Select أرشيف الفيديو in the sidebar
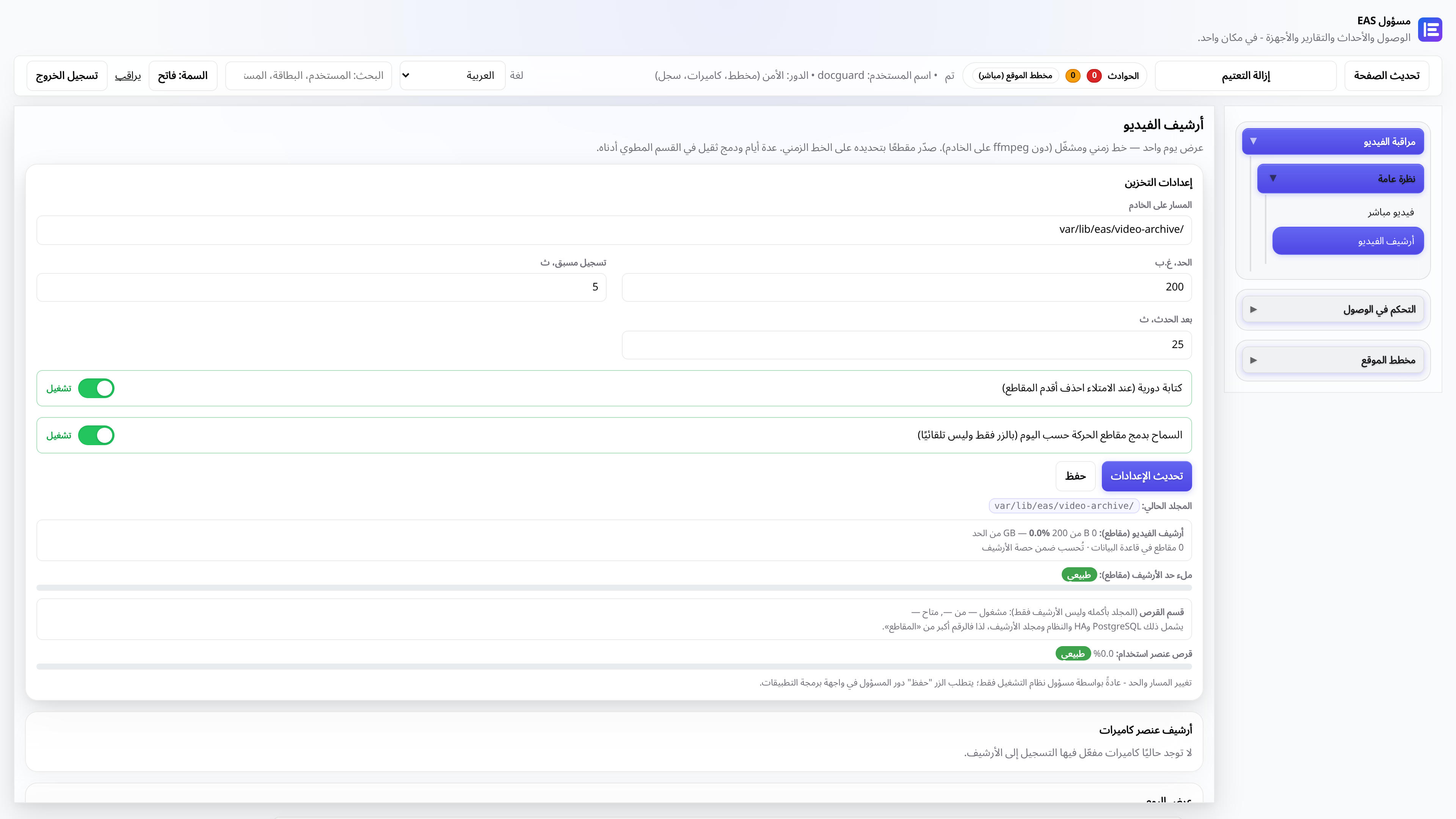This screenshot has width=1456, height=819. click(1348, 242)
